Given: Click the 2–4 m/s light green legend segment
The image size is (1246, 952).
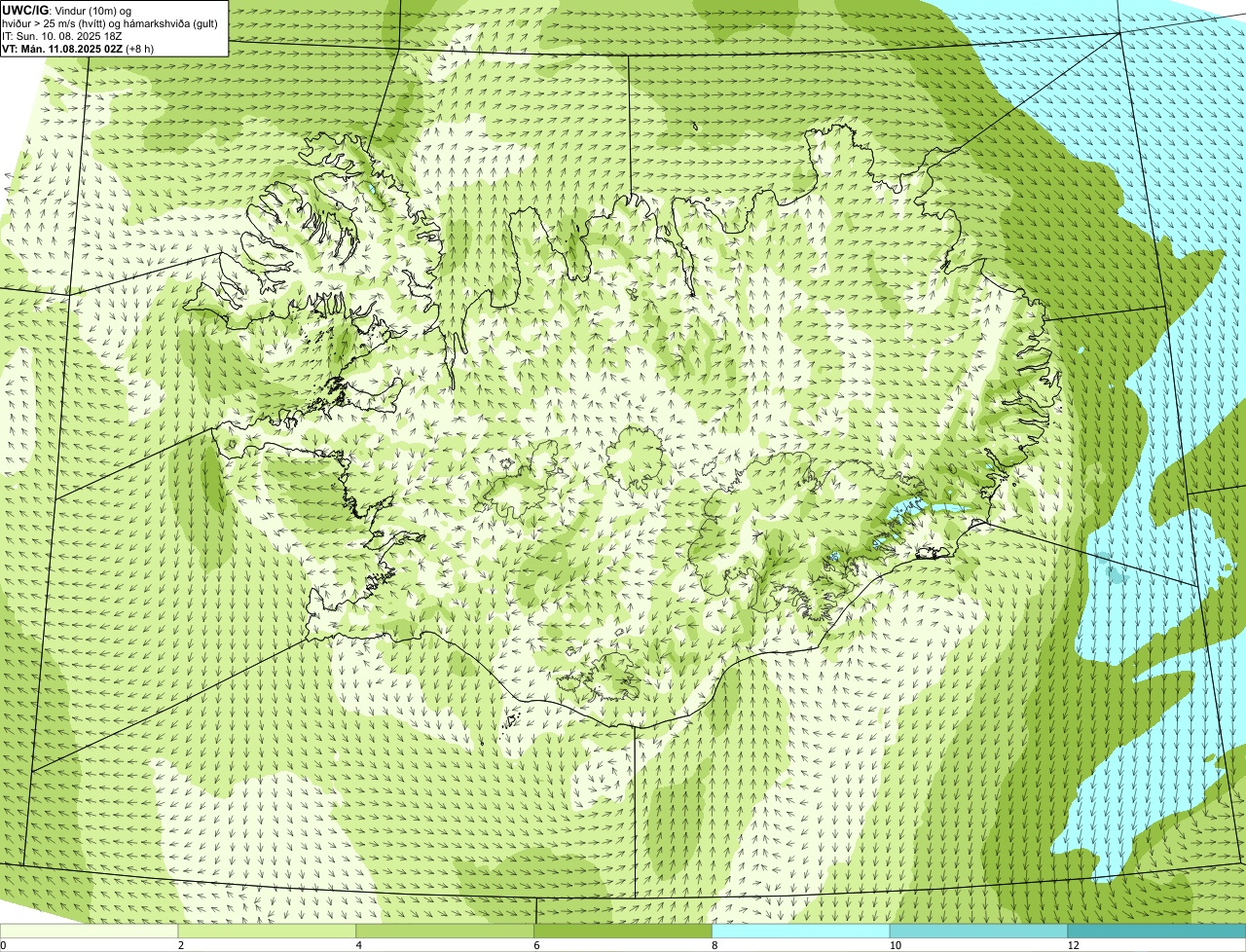Looking at the screenshot, I should click(268, 932).
